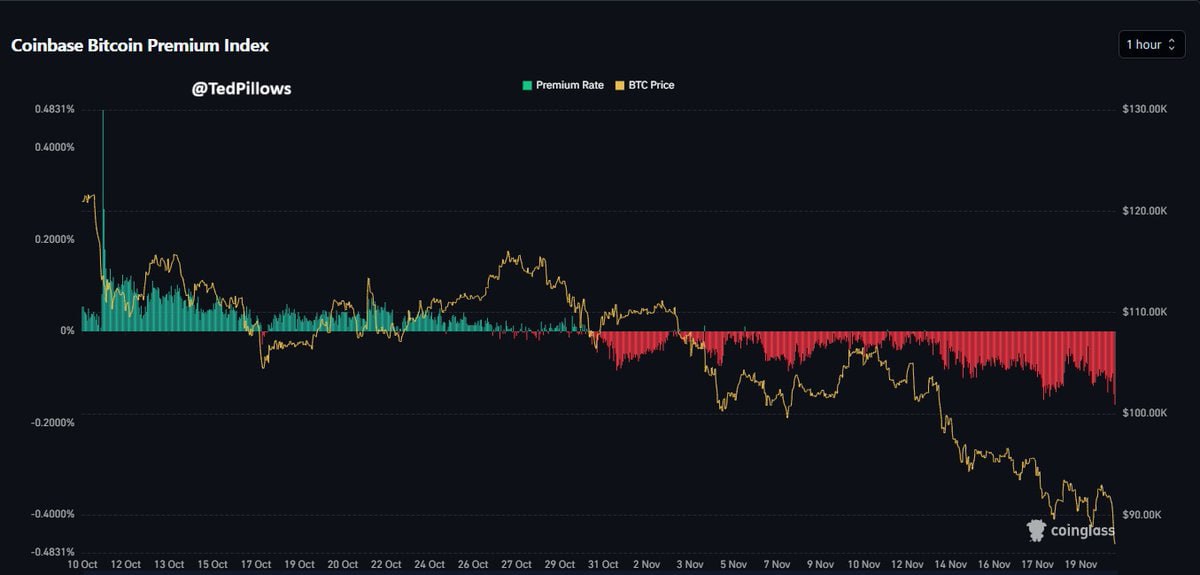Click the 0% left axis label
1200x575 pixels.
tap(67, 330)
